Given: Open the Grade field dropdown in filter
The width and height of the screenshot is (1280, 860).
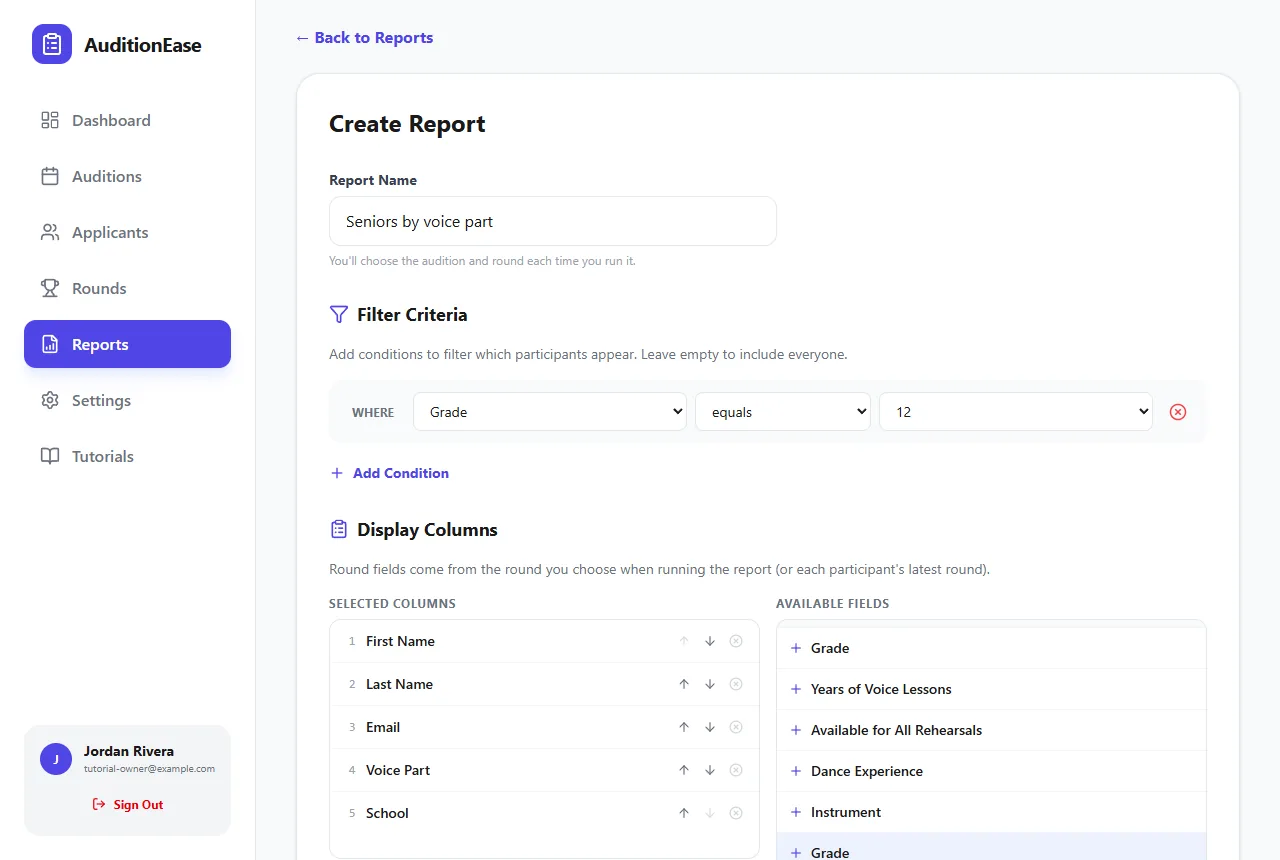Looking at the screenshot, I should [x=550, y=412].
